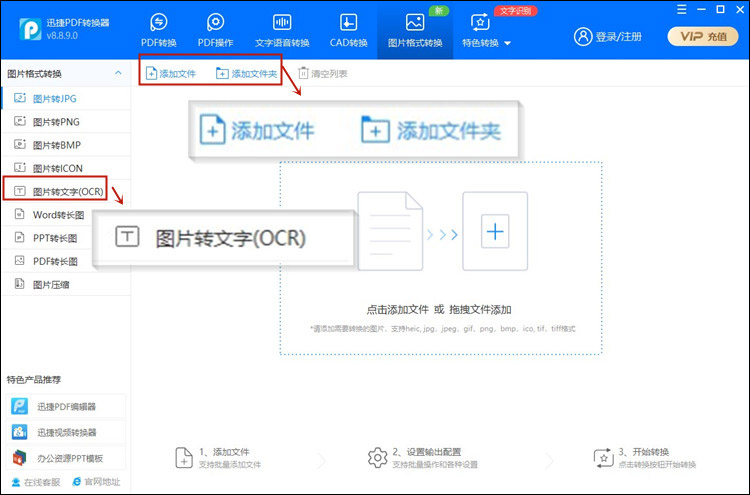Click the step 3 开始转换 icon
The height and width of the screenshot is (495, 750).
click(604, 458)
